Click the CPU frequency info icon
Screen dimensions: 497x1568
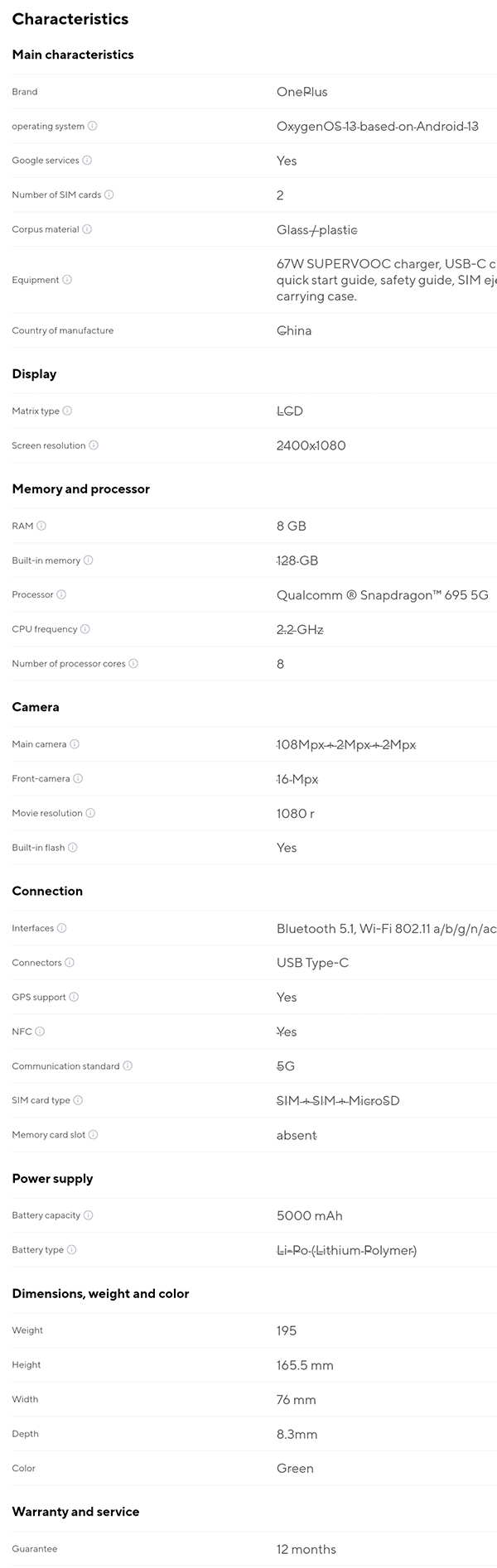point(85,629)
